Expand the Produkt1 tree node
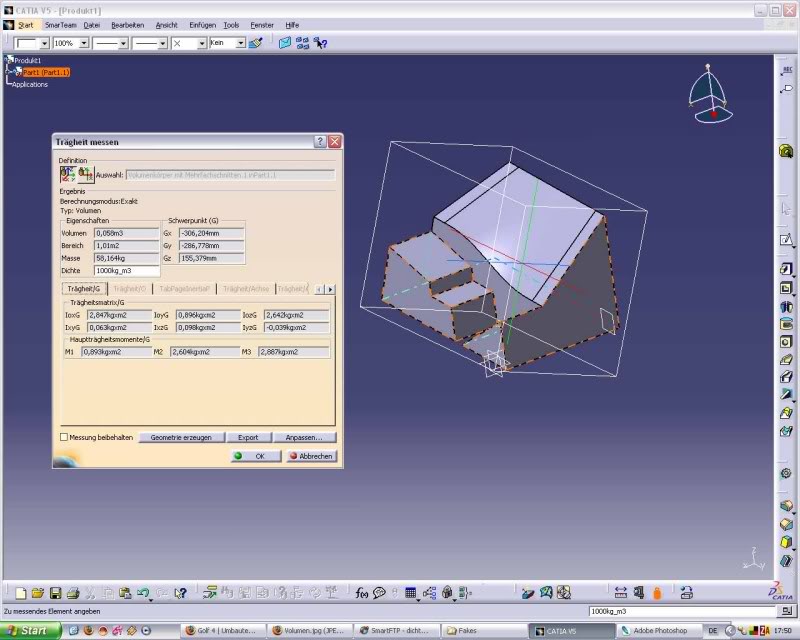Screen dimensions: 800x640 coord(7,60)
